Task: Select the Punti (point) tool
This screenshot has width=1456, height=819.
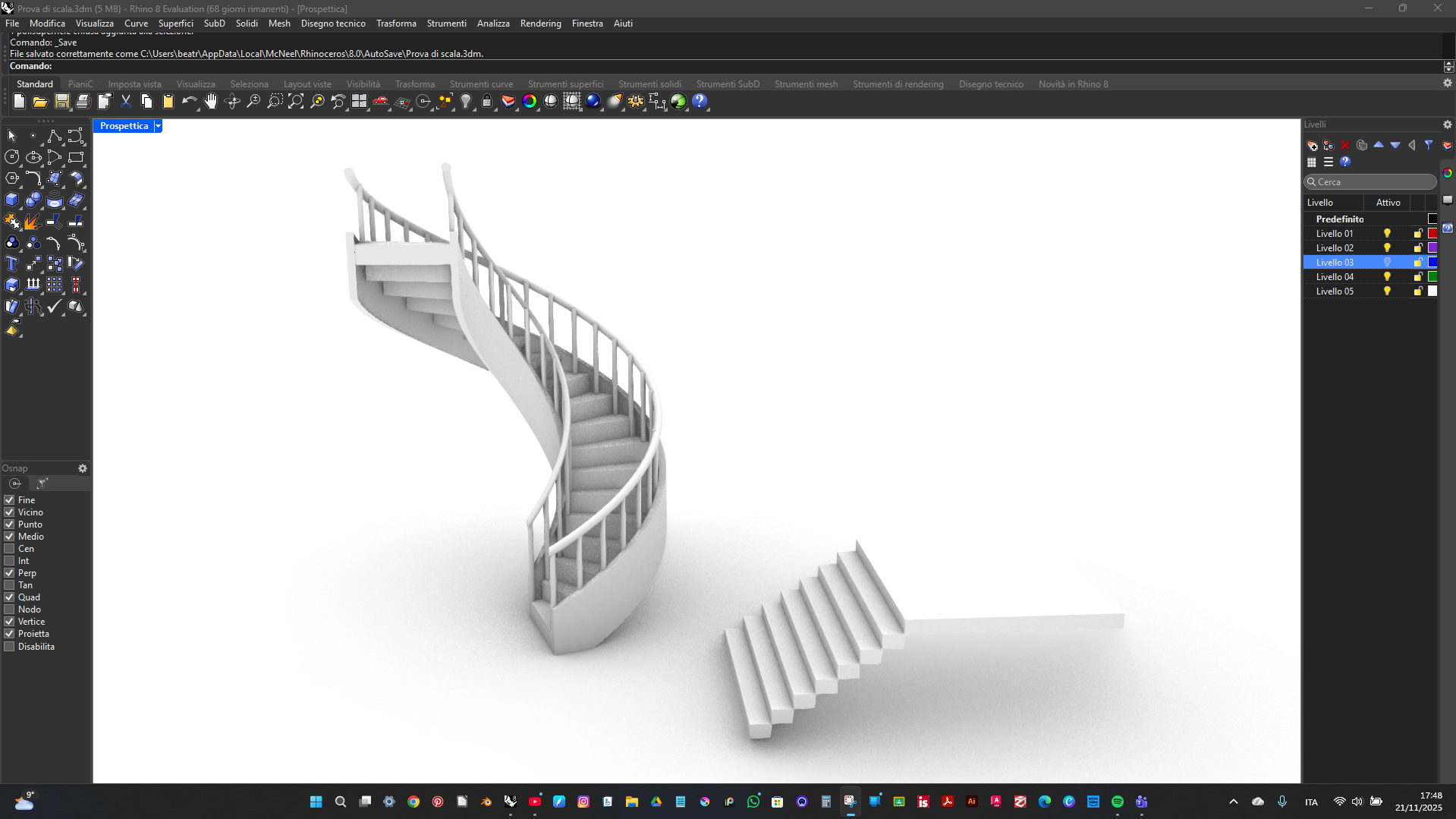Action: tap(33, 136)
